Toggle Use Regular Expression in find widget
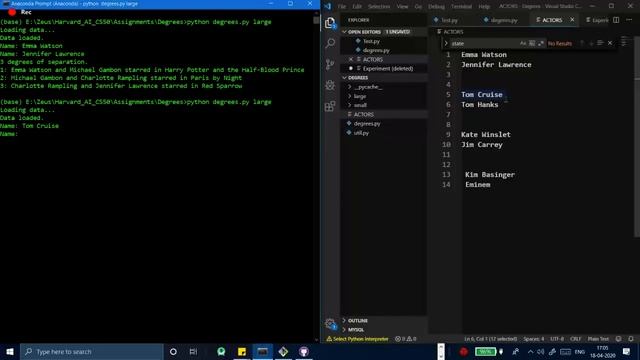Screen dimensions: 640x360 pos(541,43)
